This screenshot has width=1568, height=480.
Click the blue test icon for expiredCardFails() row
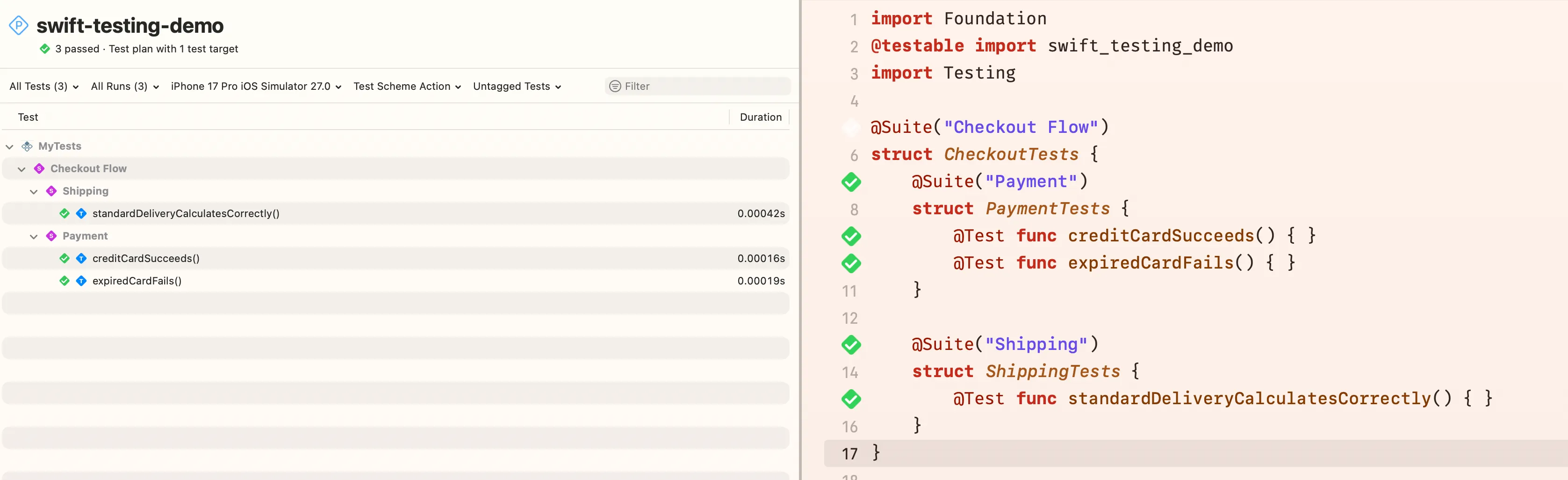(x=81, y=281)
